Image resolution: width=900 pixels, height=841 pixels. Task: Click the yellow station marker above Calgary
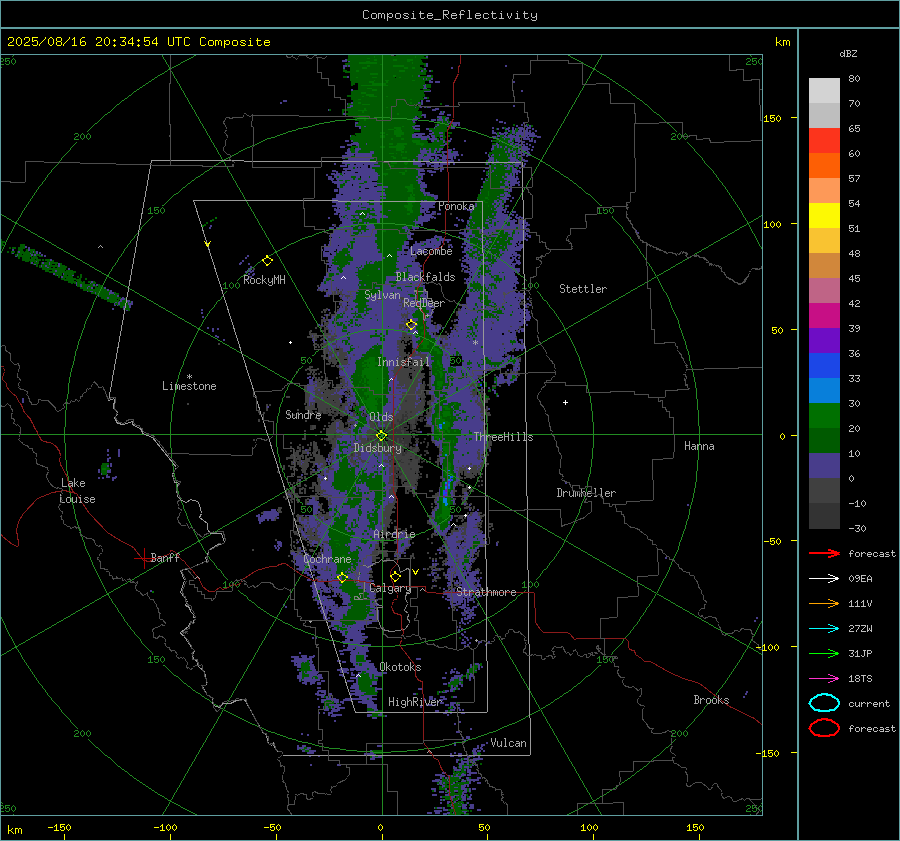[395, 576]
